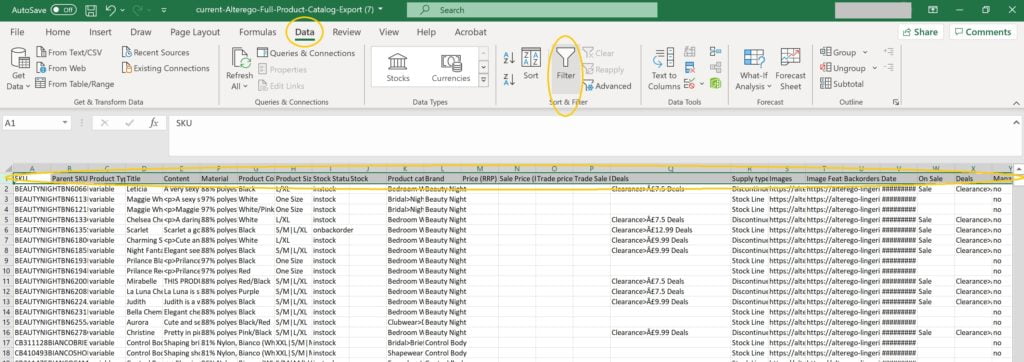Click the Search box in title bar
1024x362 pixels.
pos(532,10)
